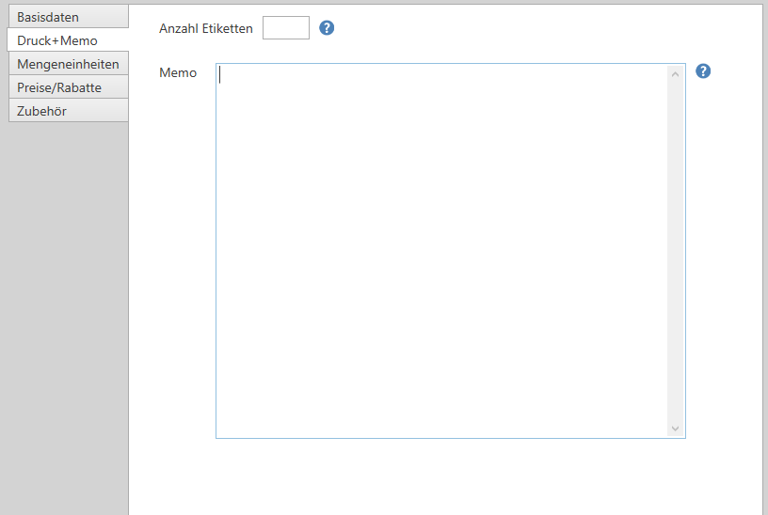Click the Anzahl Etiketten label

point(206,28)
